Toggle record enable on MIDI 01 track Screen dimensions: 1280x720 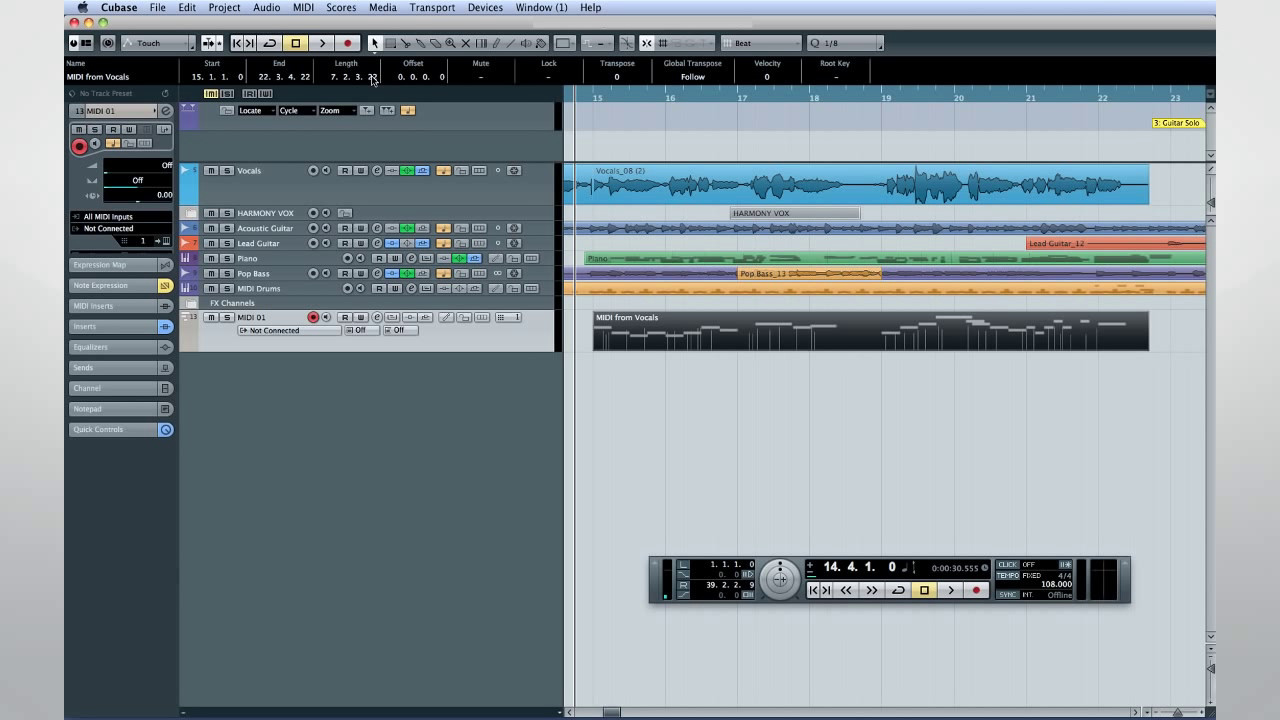313,317
